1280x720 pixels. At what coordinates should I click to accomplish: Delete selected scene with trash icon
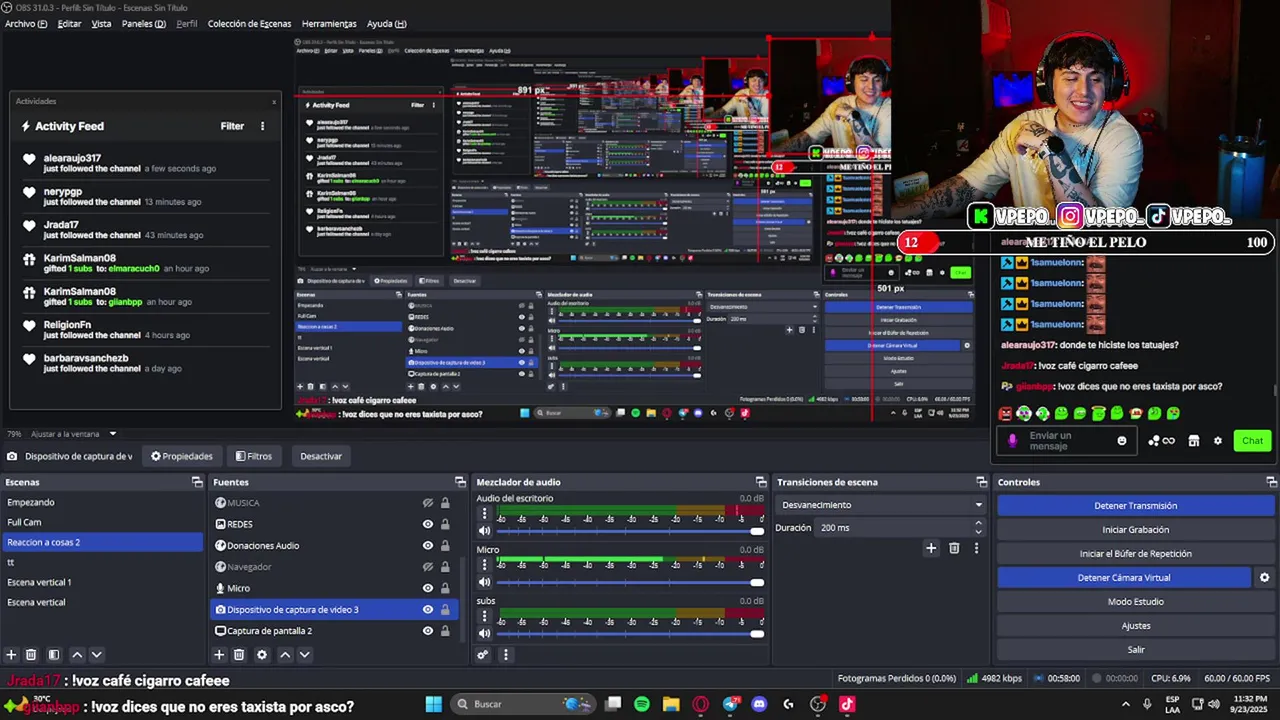(31, 655)
